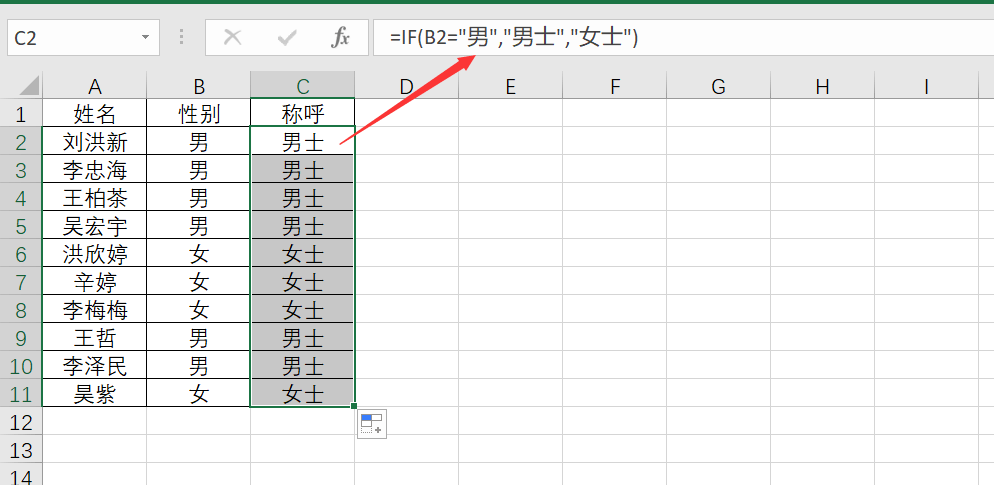Select row 12 header

point(21,422)
